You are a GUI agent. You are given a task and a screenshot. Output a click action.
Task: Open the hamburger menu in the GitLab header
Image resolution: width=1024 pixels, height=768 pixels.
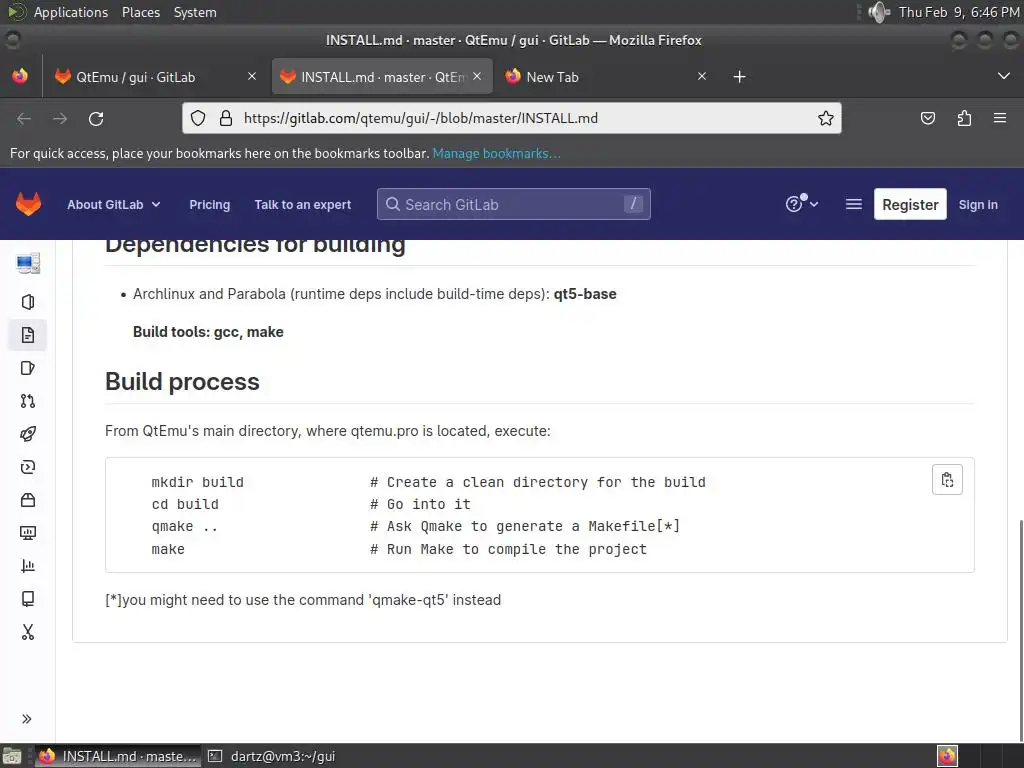pyautogui.click(x=854, y=204)
